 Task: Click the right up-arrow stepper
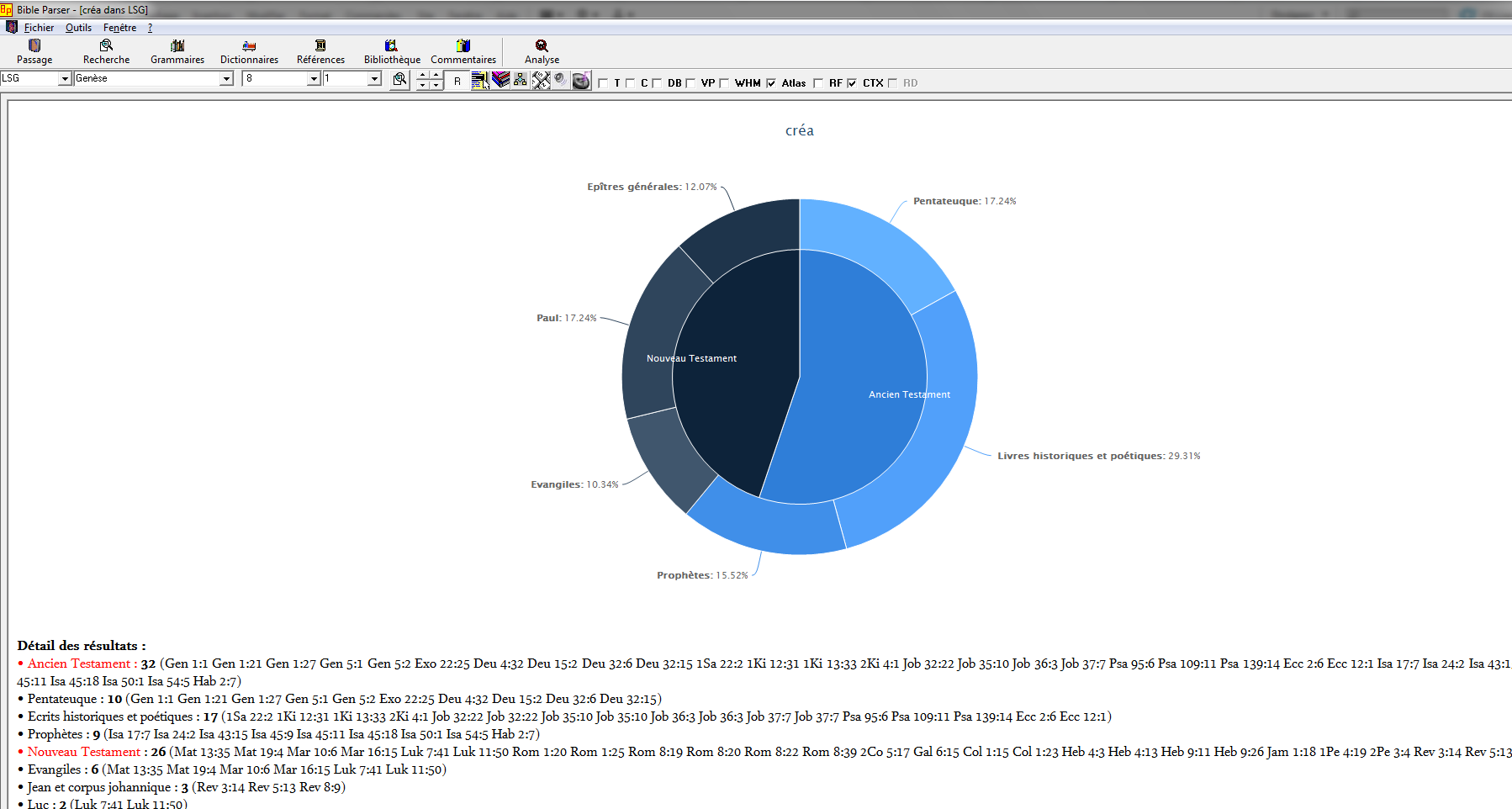point(436,75)
